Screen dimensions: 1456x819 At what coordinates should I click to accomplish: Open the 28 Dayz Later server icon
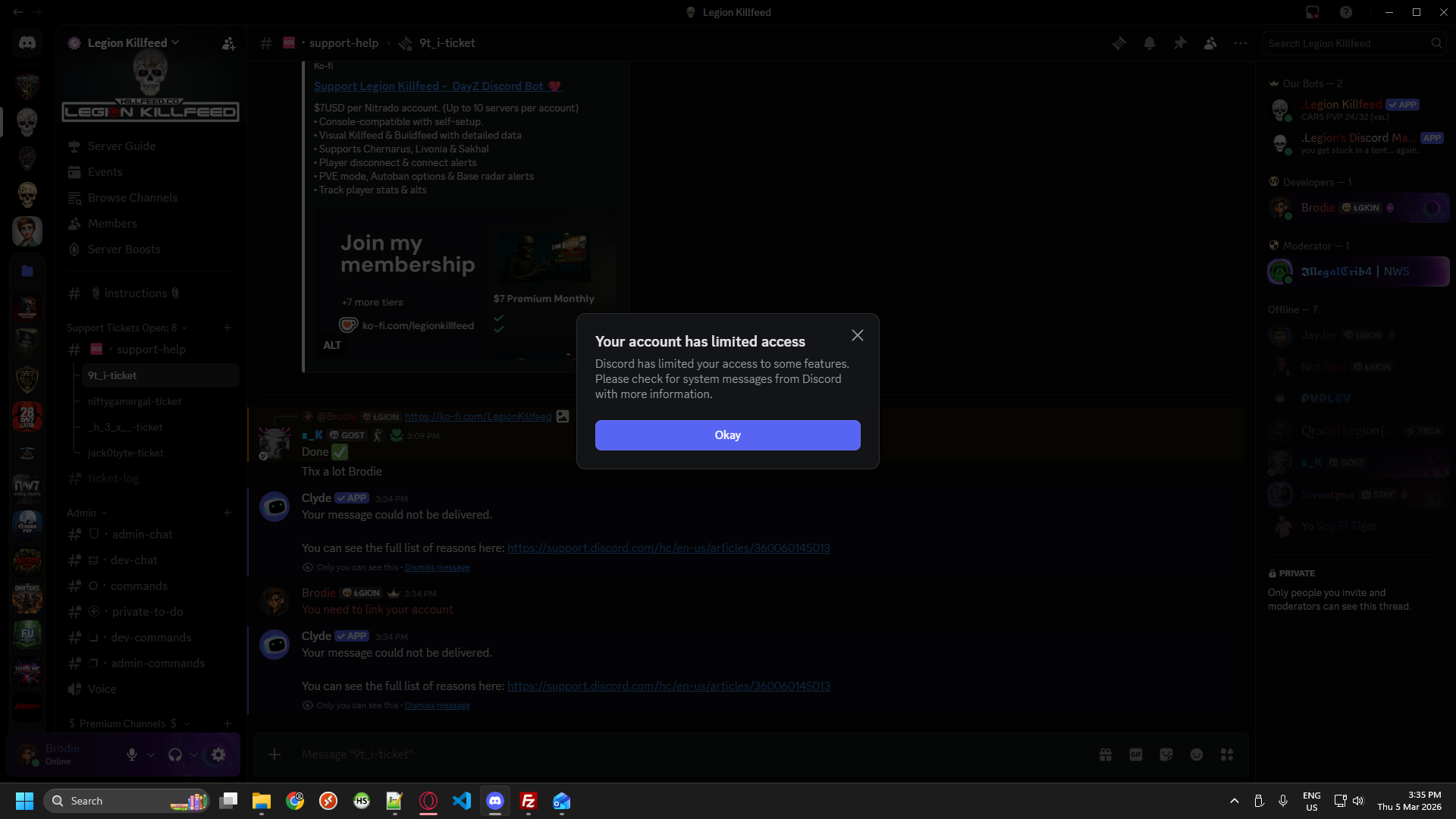[x=27, y=416]
